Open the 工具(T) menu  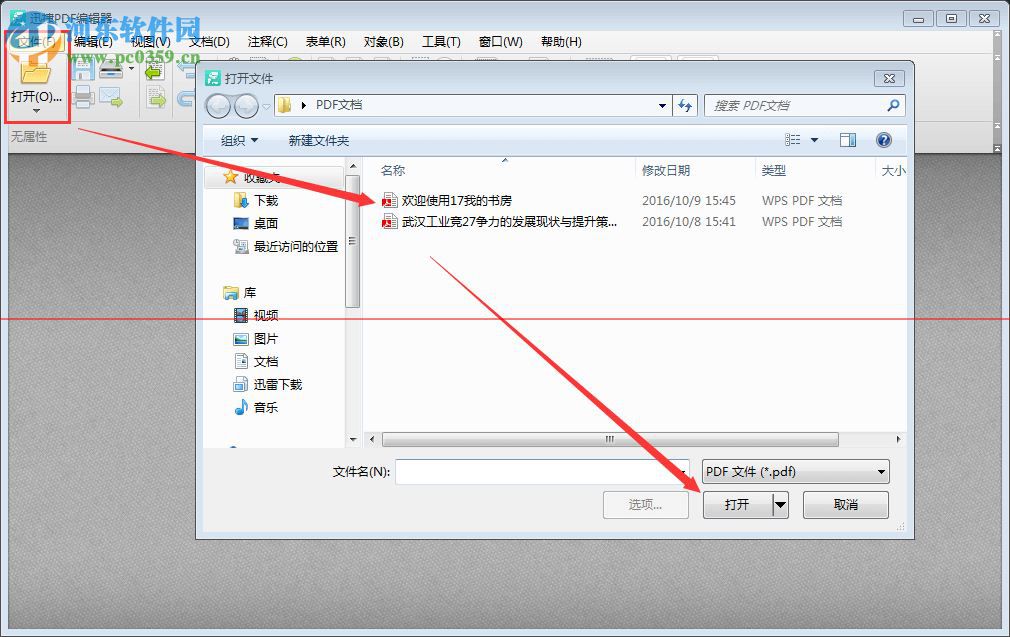441,42
